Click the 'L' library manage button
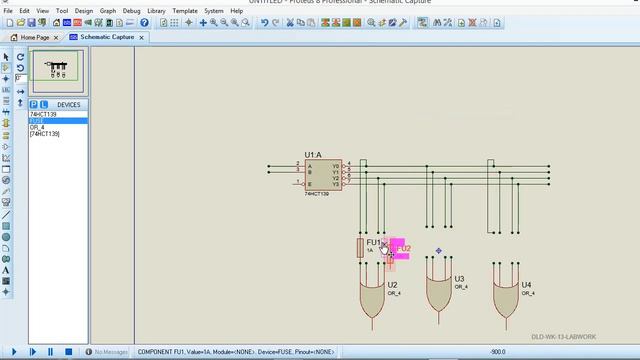640x360 pixels. (x=44, y=105)
